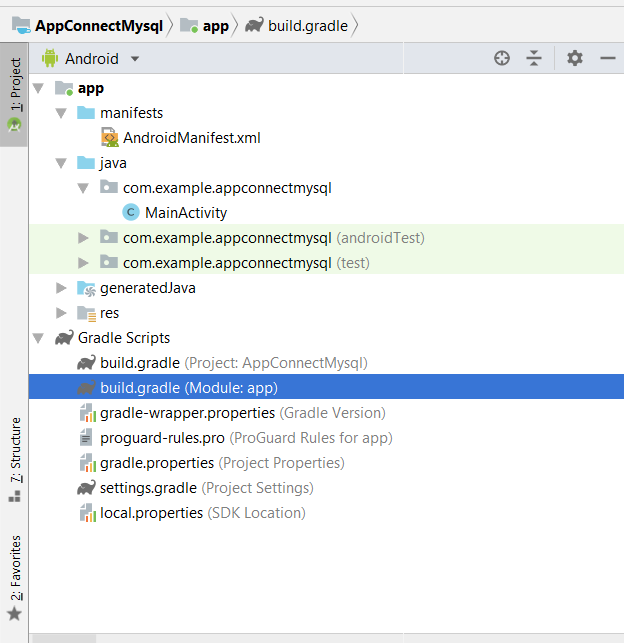Viewport: 624px width, 643px height.
Task: Click the local.properties file icon
Action: click(x=87, y=513)
